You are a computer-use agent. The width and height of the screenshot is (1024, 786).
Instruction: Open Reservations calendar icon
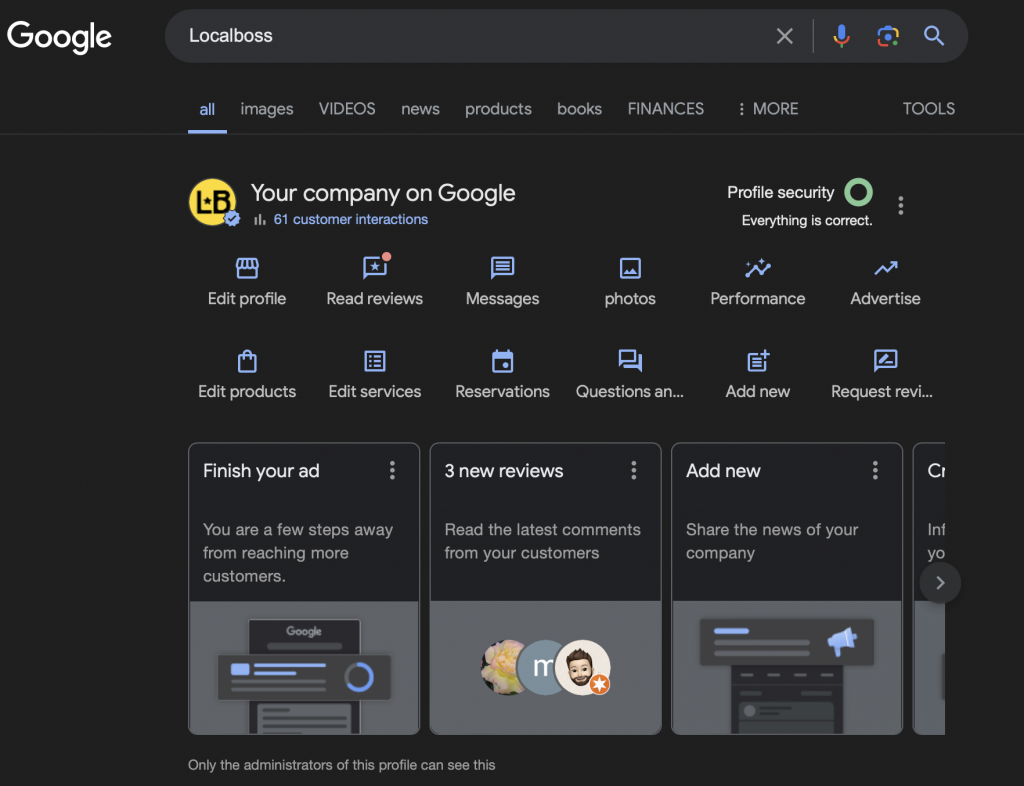pyautogui.click(x=502, y=361)
